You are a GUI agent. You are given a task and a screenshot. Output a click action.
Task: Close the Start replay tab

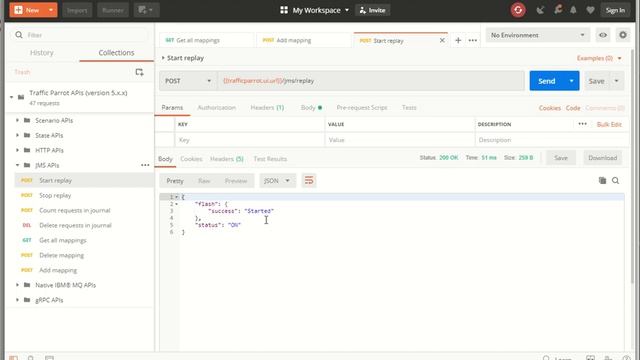point(442,40)
